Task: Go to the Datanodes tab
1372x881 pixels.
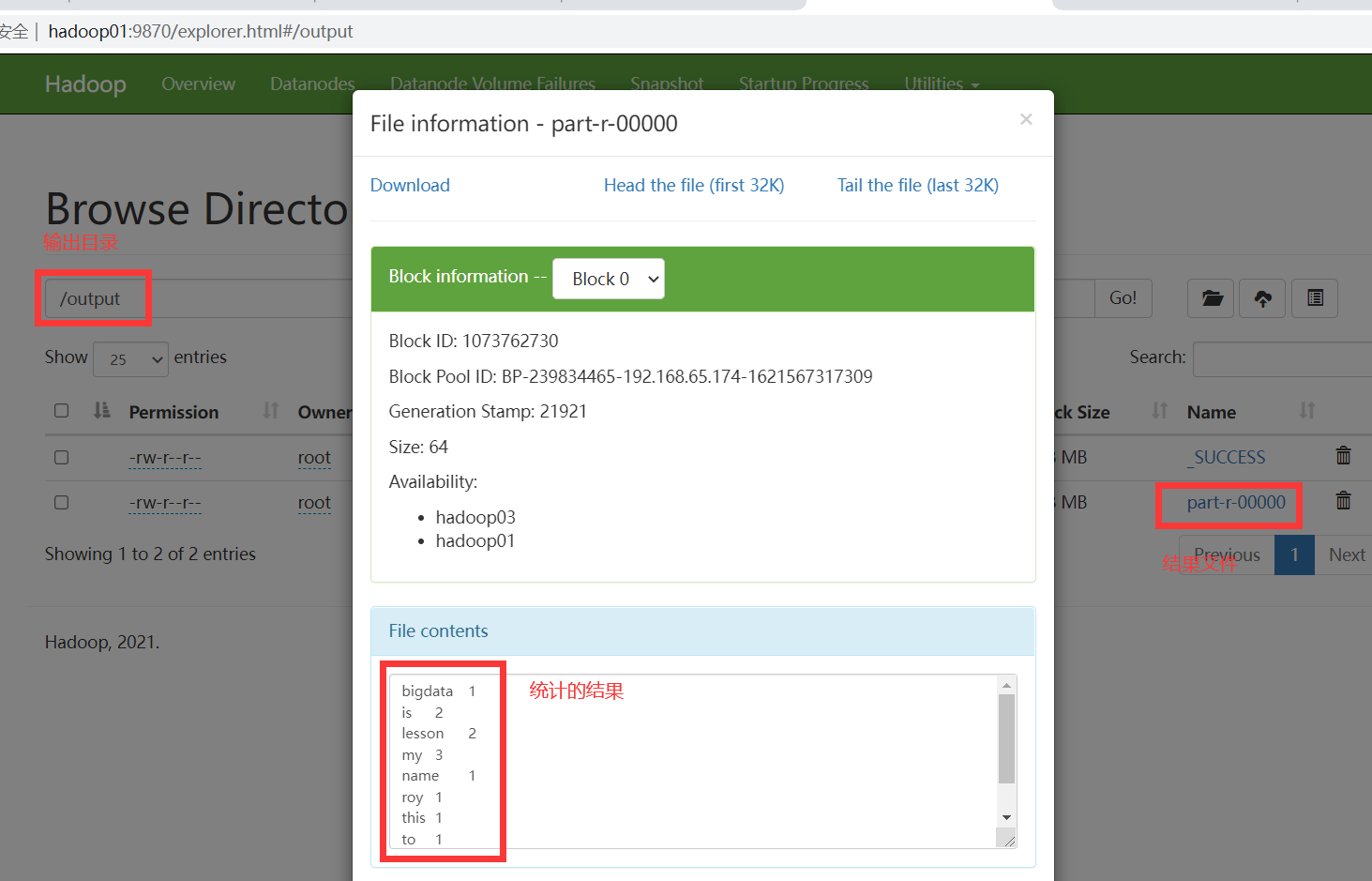Action: 312,84
